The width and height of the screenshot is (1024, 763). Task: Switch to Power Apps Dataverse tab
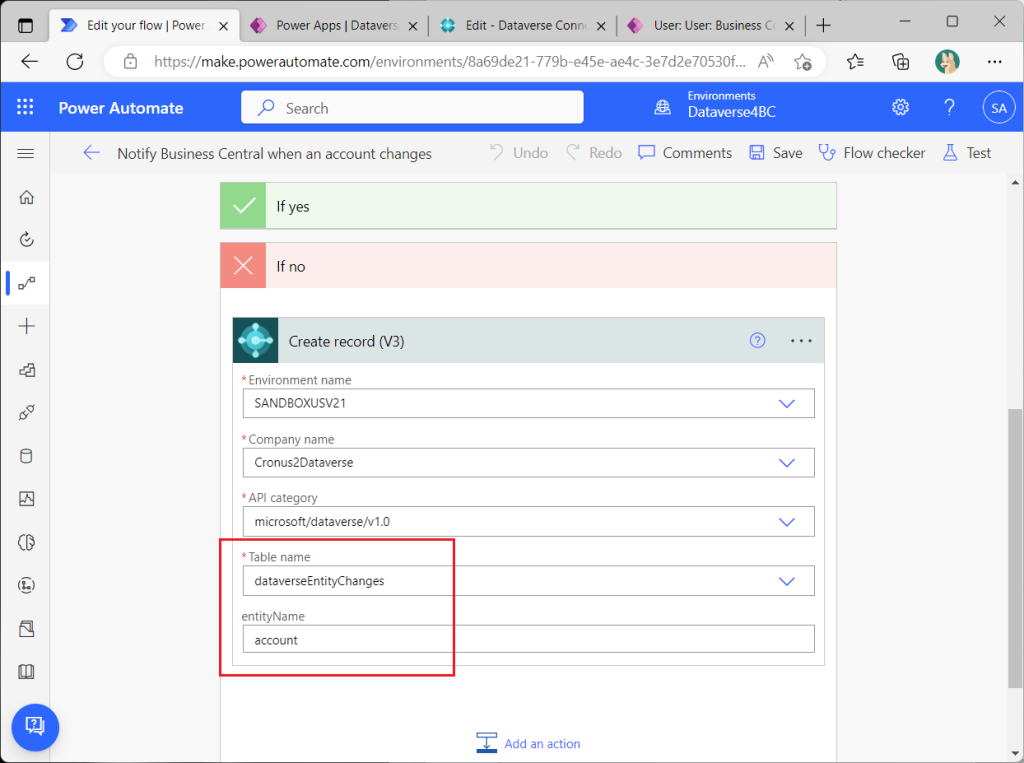[x=335, y=25]
